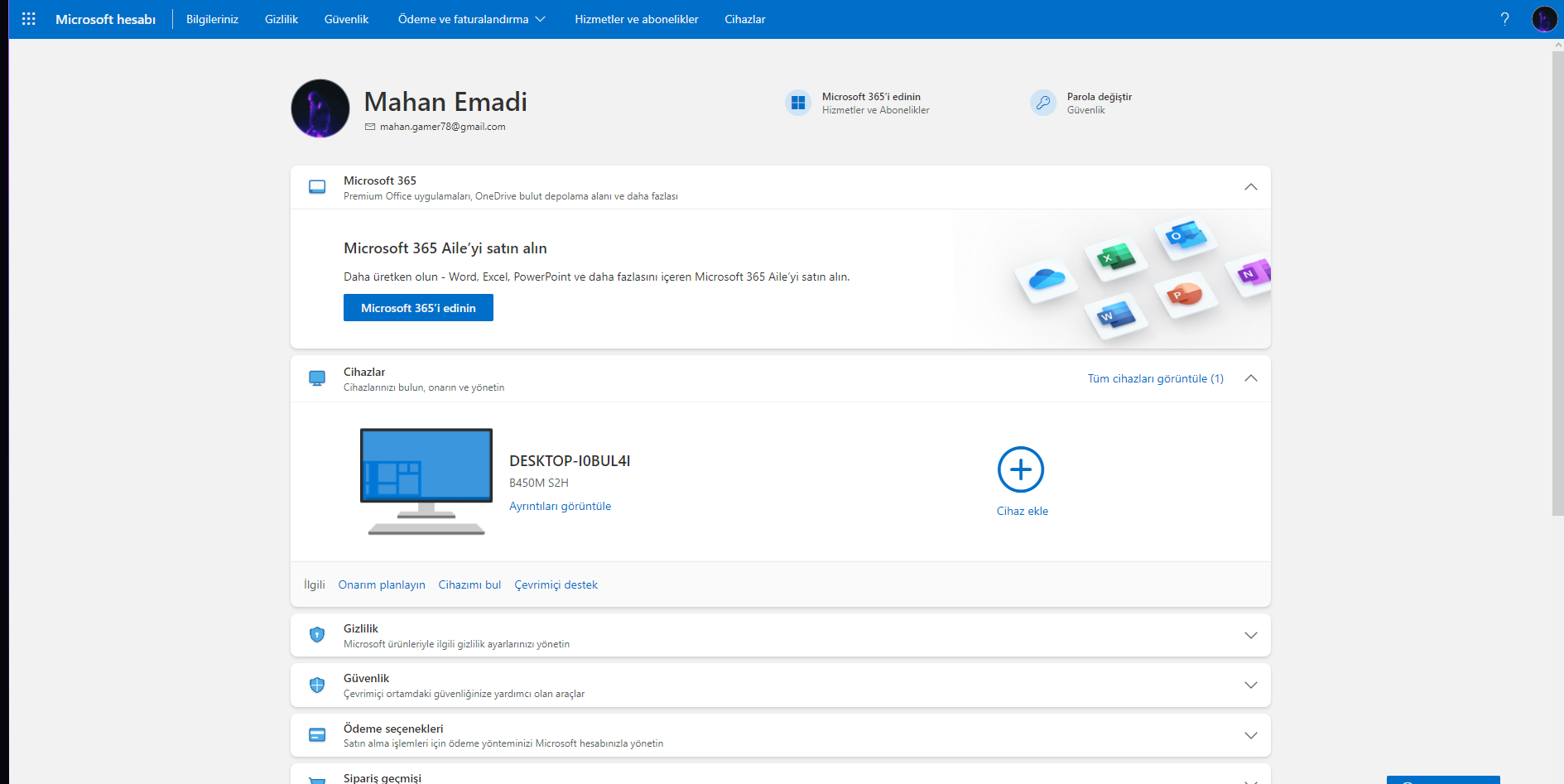This screenshot has width=1564, height=784.
Task: Click the Microsoft hesabı title link
Action: click(105, 19)
